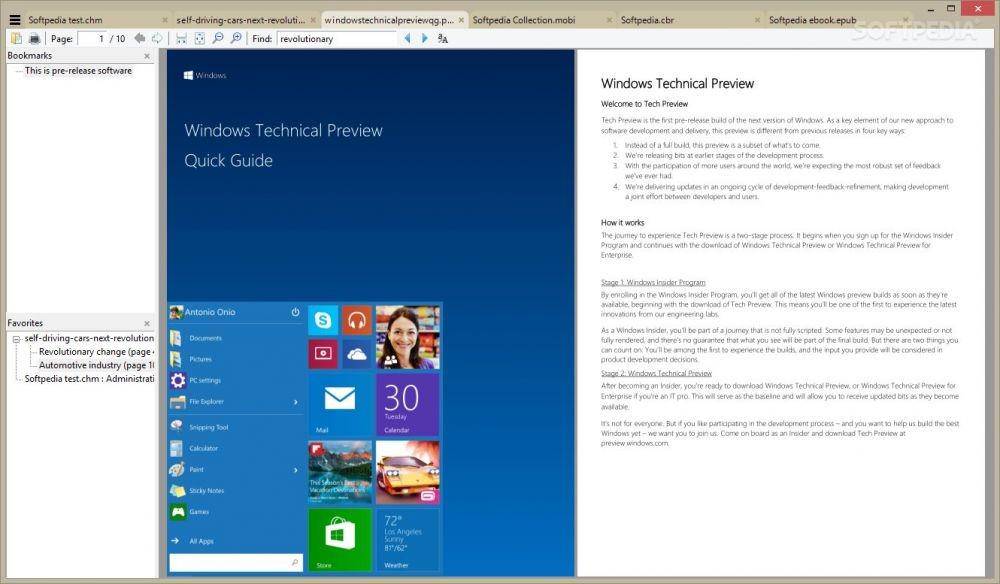Screen dimensions: 1000x584
Task: Click the Zoom Out magnifier icon
Action: click(218, 38)
